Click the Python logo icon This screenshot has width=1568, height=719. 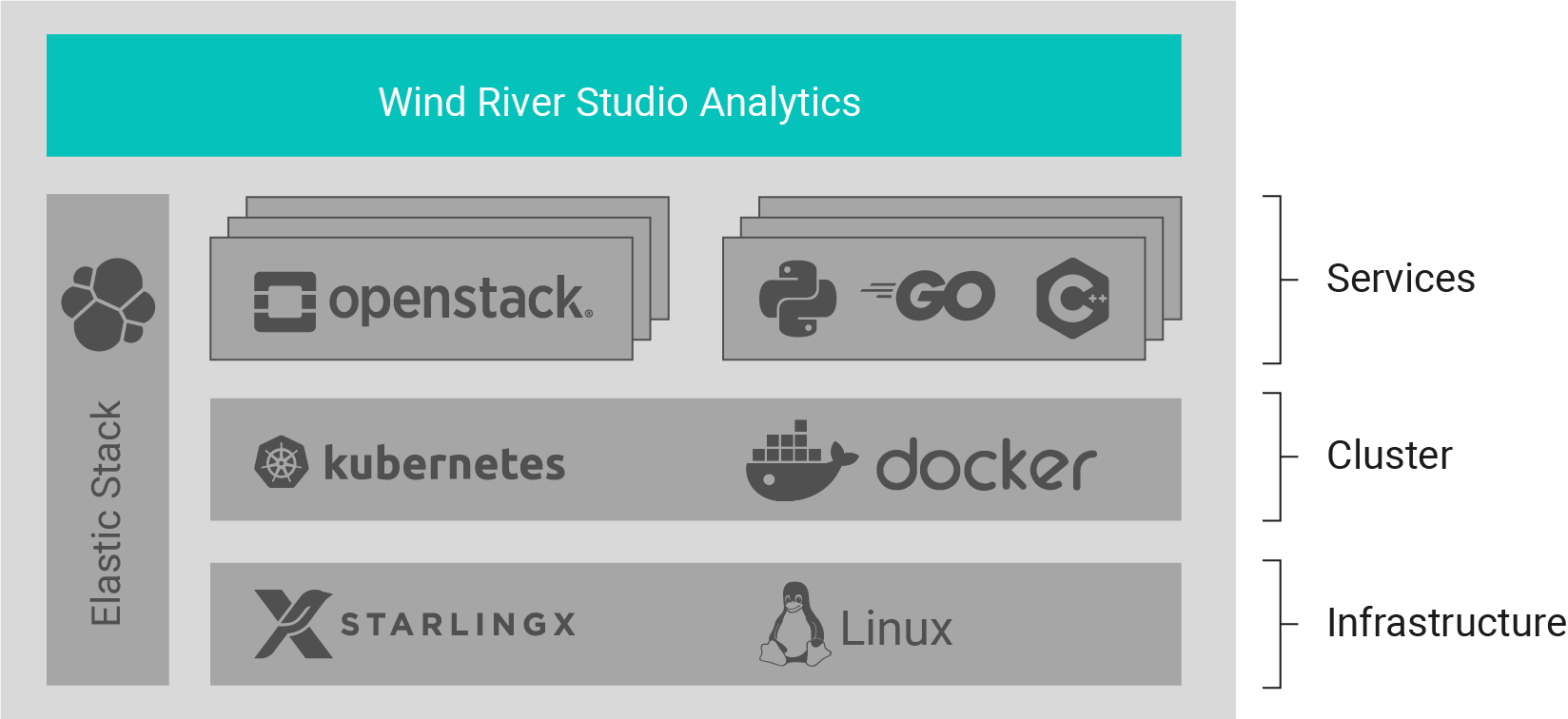[x=797, y=299]
